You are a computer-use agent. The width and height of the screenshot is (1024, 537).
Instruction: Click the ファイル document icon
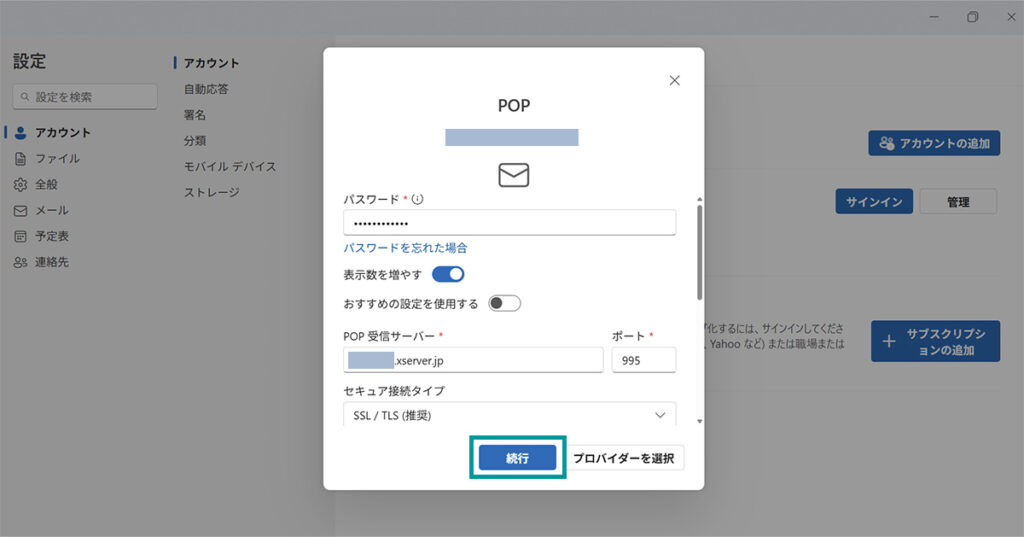tap(20, 159)
